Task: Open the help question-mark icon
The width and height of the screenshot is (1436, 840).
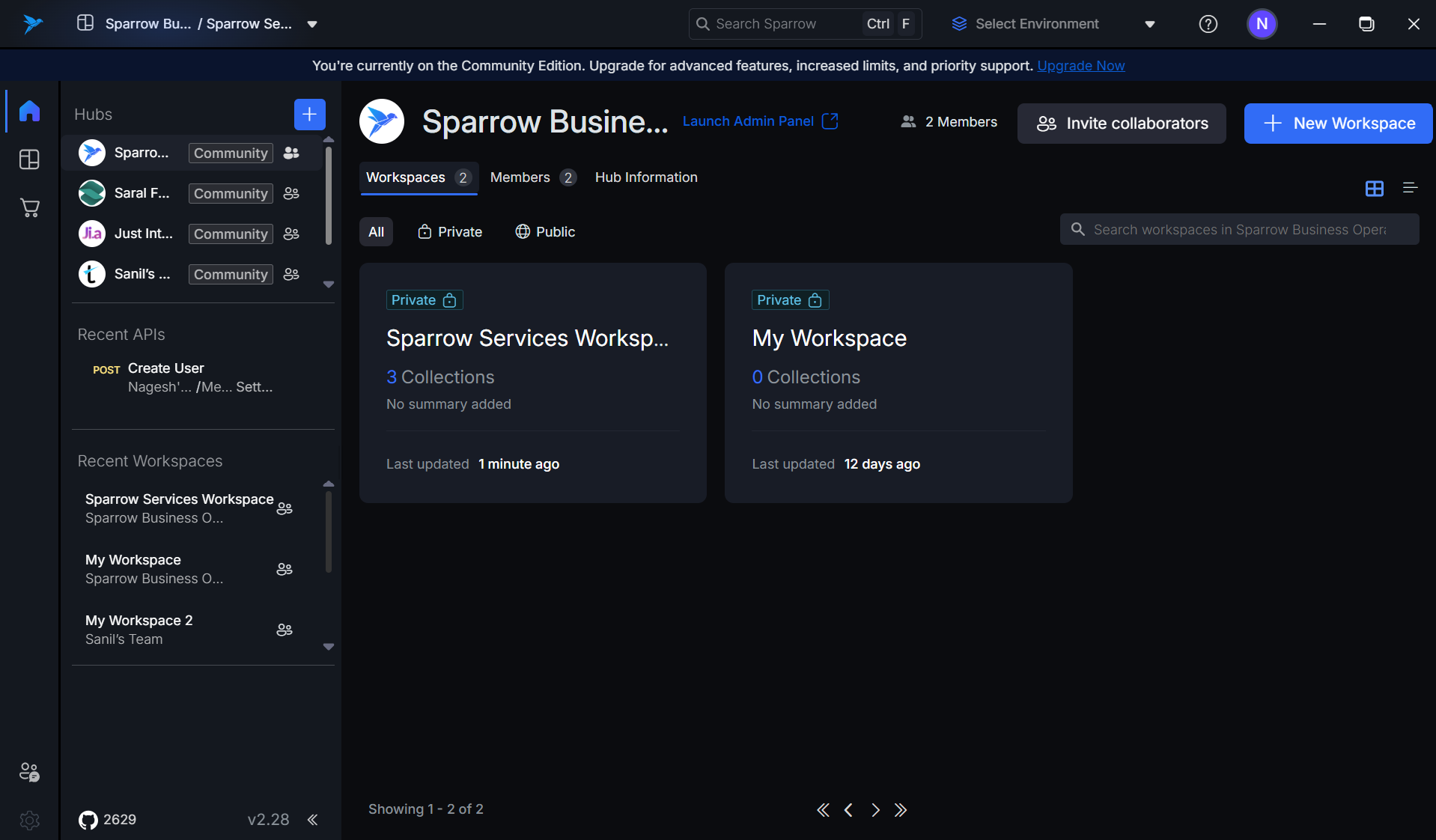Action: [x=1208, y=24]
